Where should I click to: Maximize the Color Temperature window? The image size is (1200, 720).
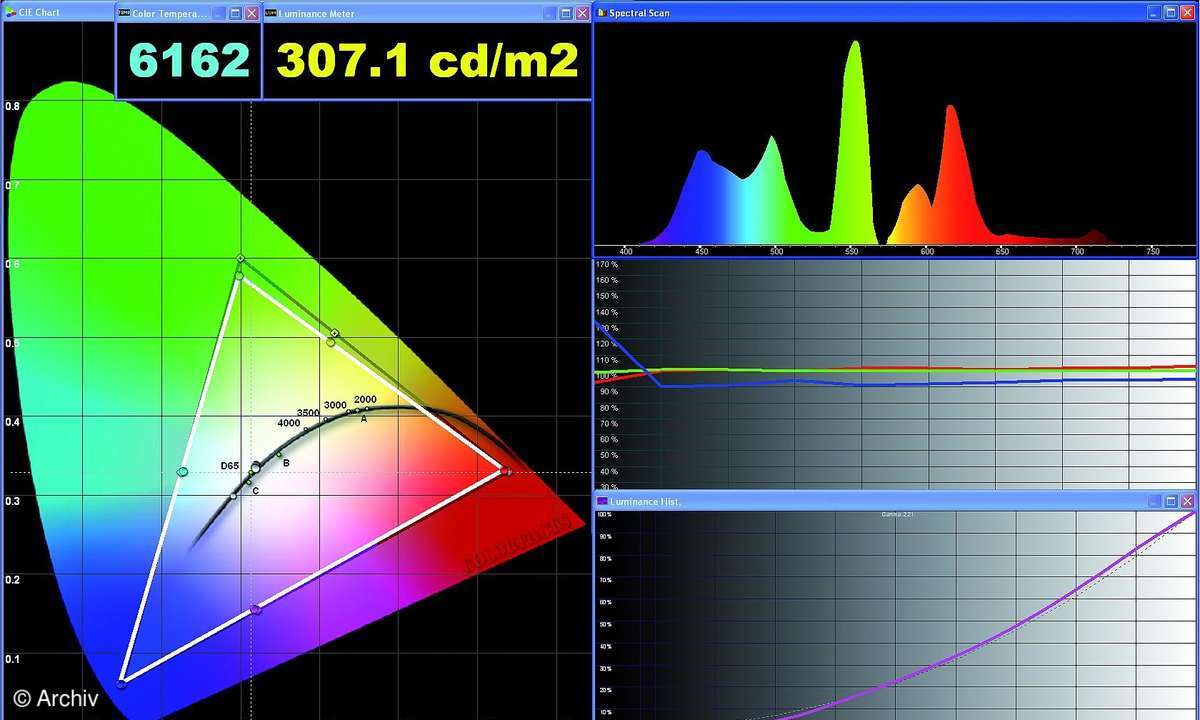point(235,14)
